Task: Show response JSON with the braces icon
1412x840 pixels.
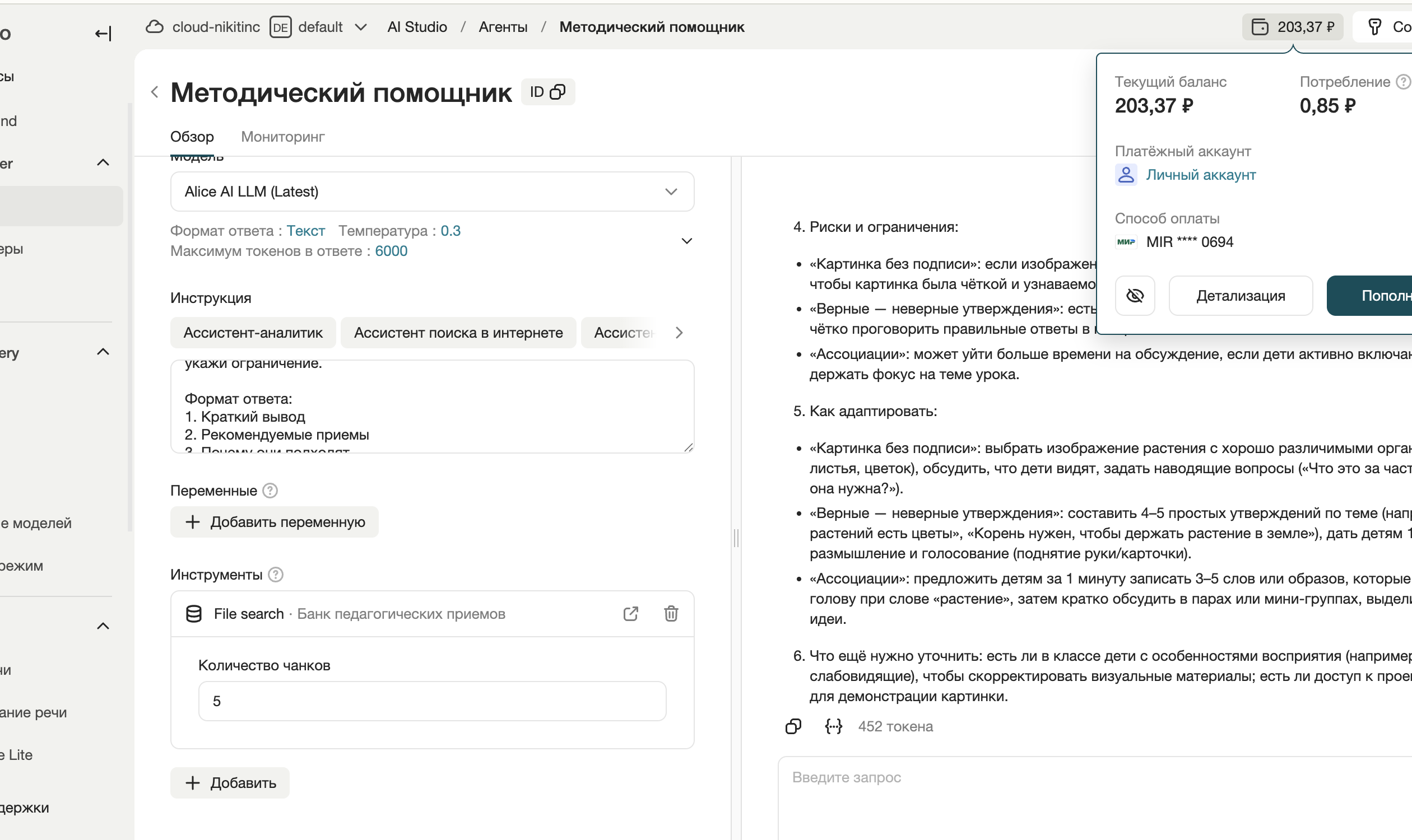Action: 833,726
